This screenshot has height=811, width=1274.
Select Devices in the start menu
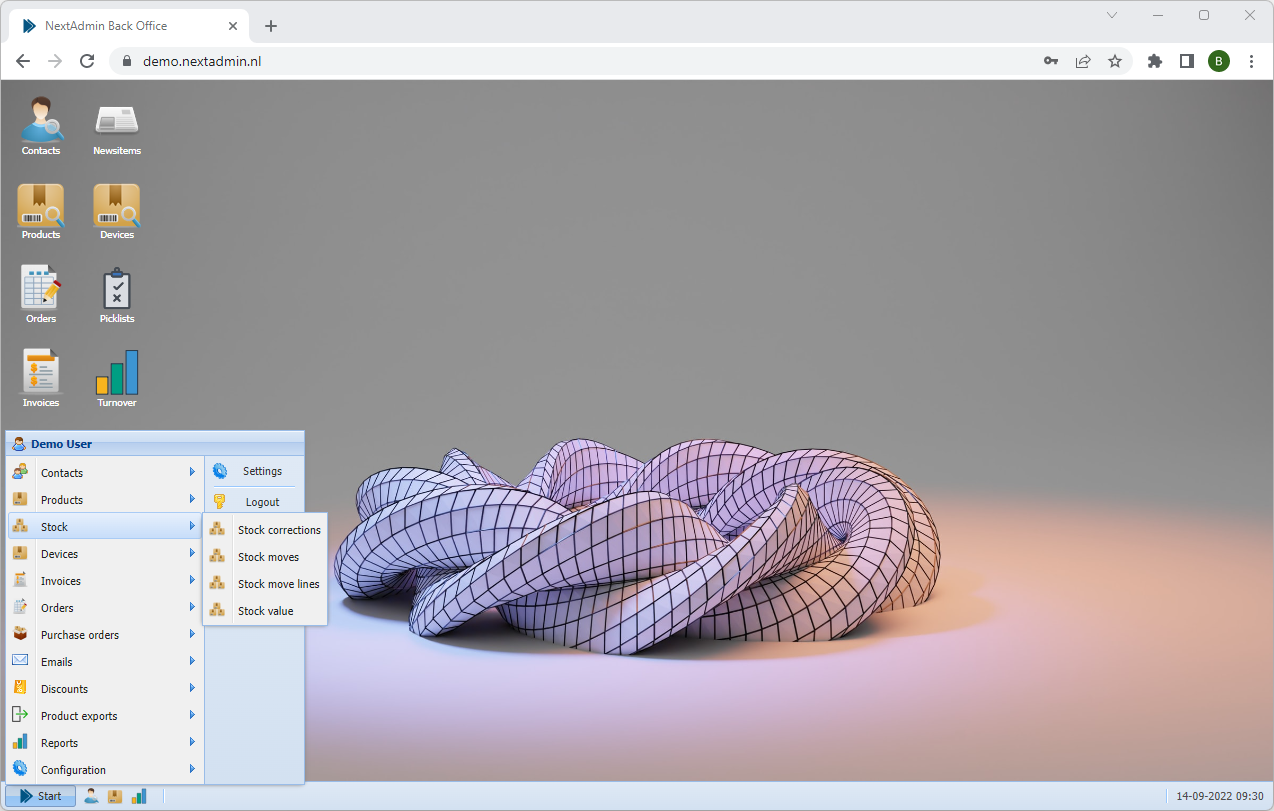105,554
